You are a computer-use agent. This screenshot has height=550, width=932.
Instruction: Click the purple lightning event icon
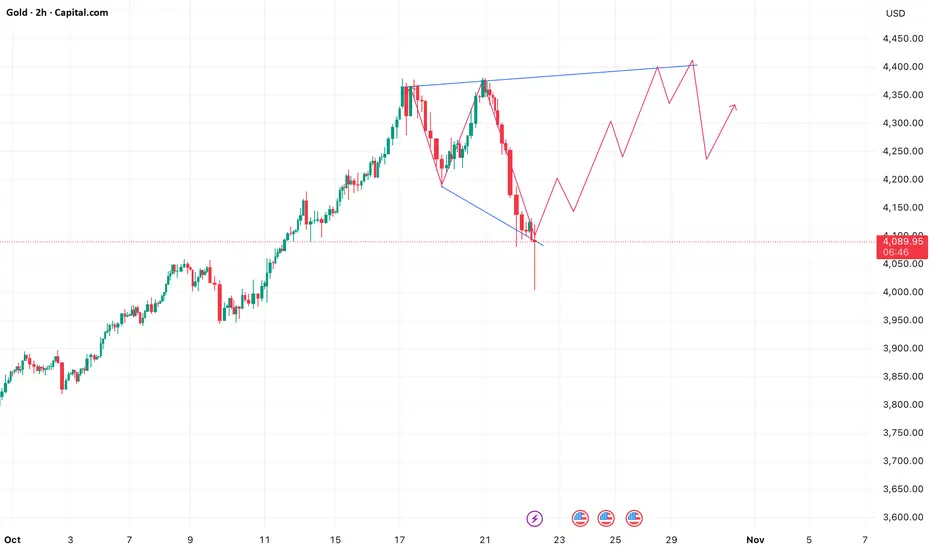[534, 518]
